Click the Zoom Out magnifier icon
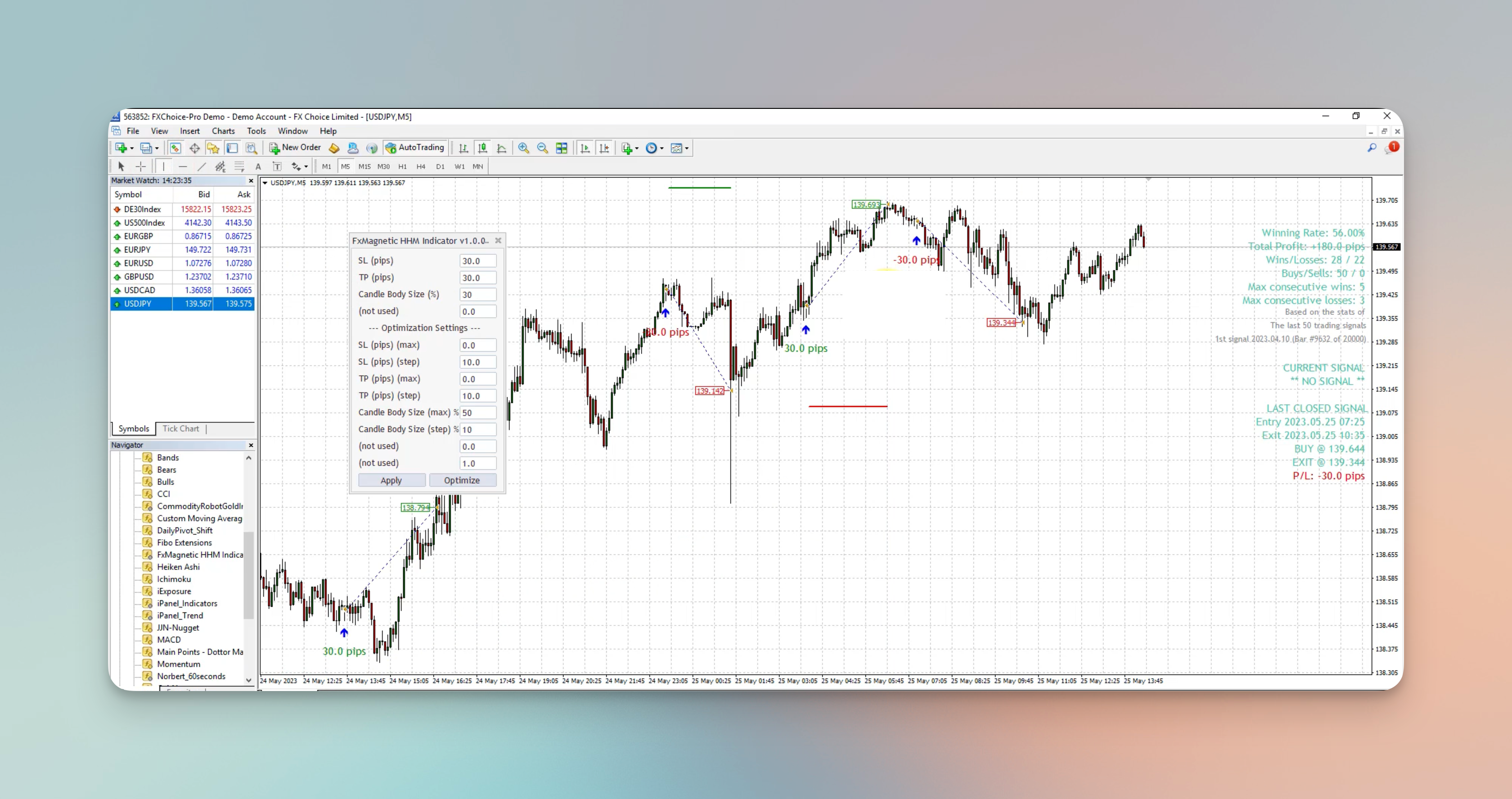Image resolution: width=1512 pixels, height=799 pixels. pyautogui.click(x=542, y=148)
